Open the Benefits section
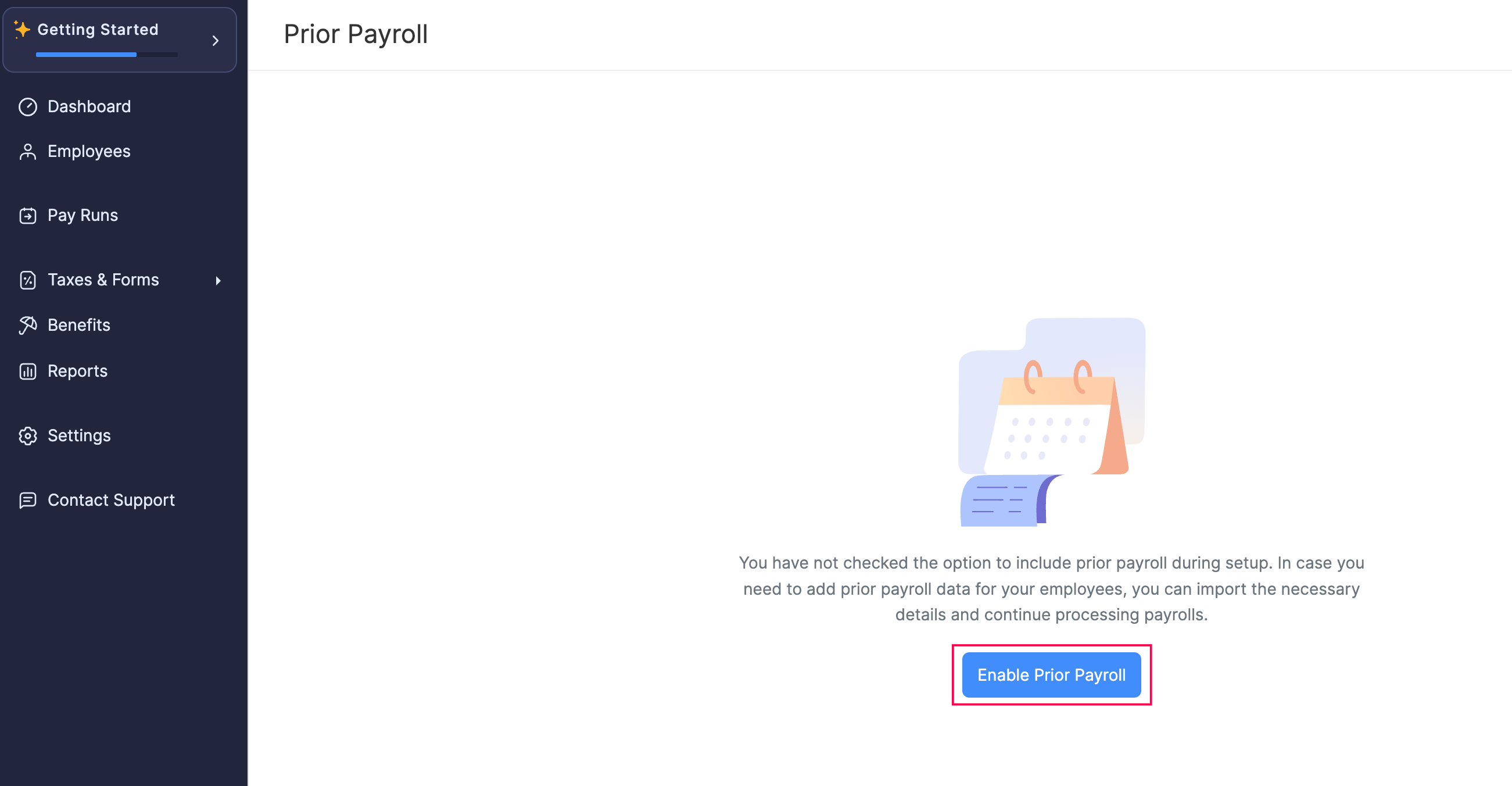This screenshot has height=786, width=1512. point(78,324)
